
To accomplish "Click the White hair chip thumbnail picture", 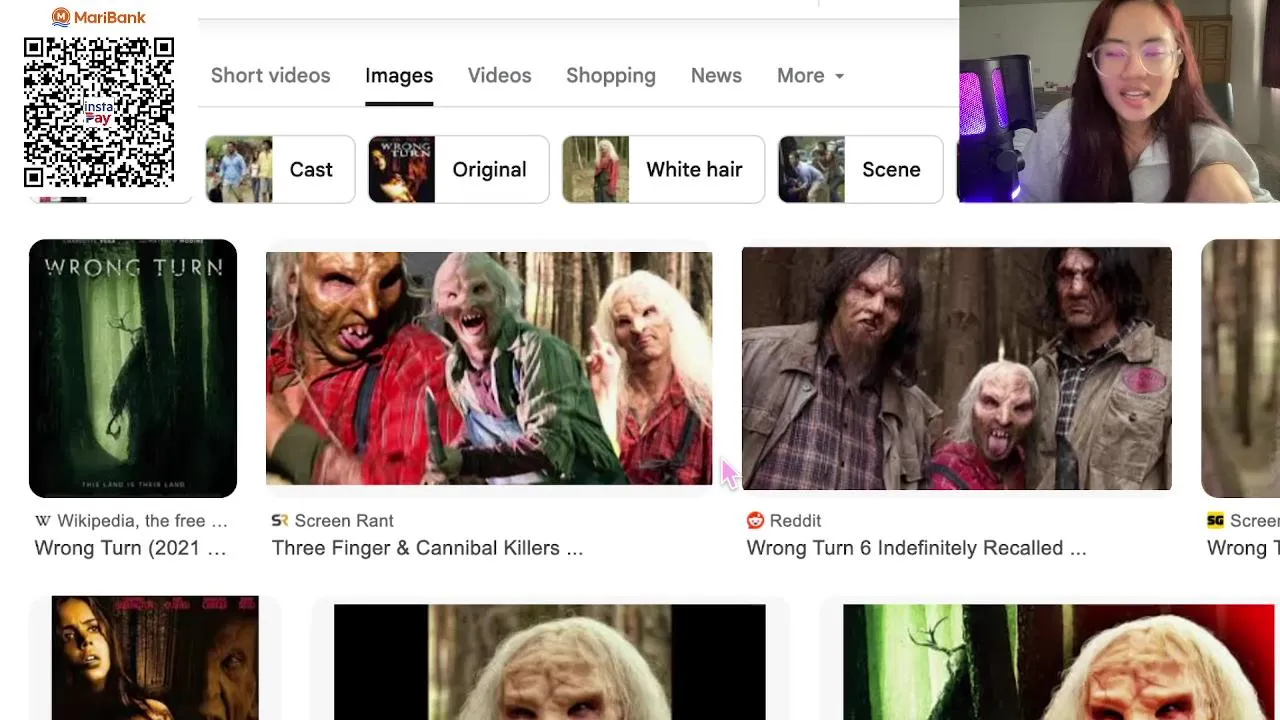I will (596, 169).
